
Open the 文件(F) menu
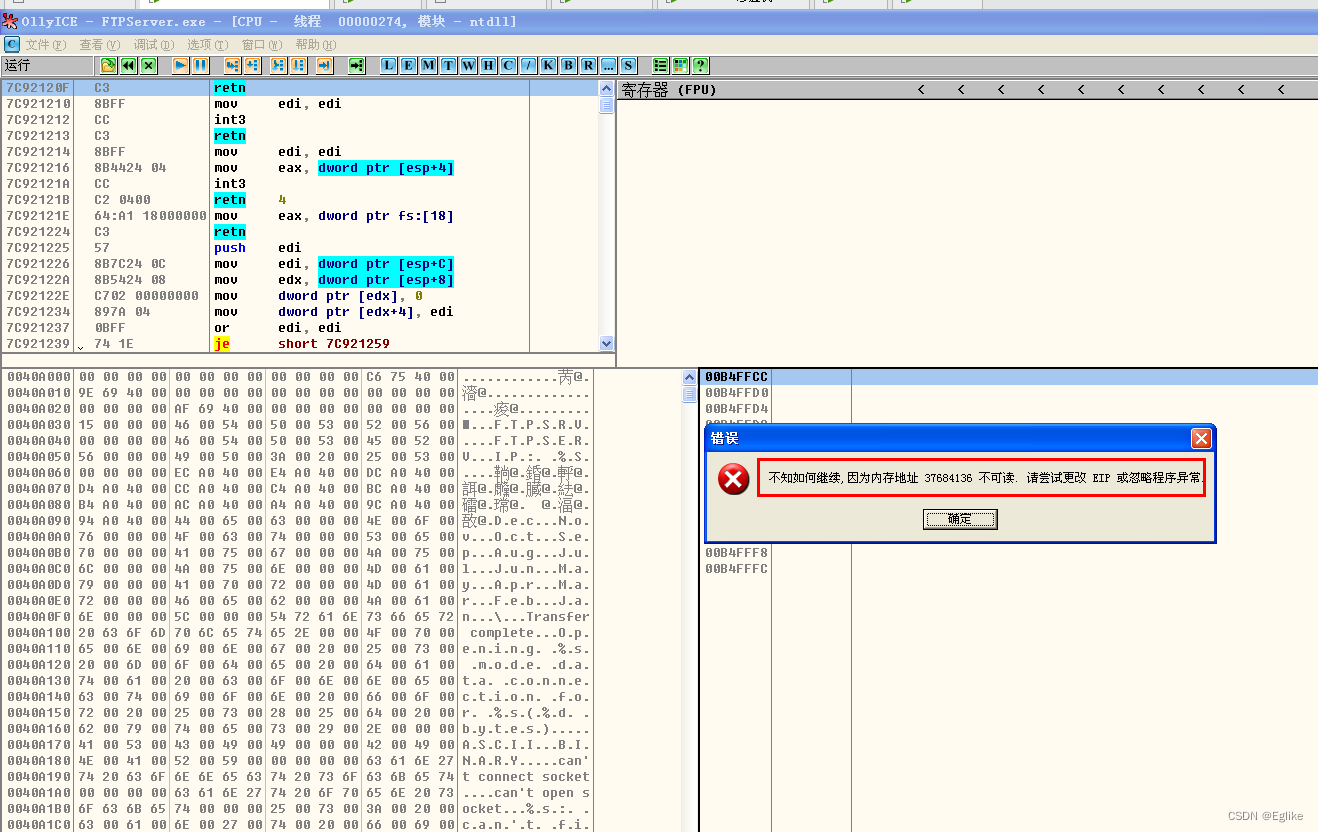(46, 44)
